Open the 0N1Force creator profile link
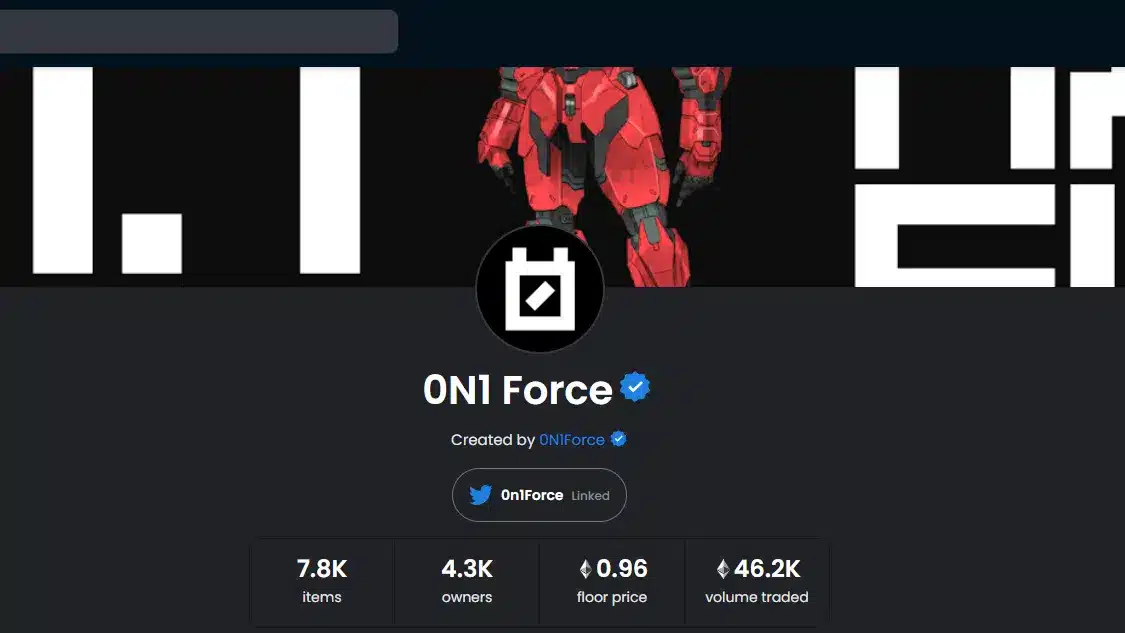 (572, 440)
